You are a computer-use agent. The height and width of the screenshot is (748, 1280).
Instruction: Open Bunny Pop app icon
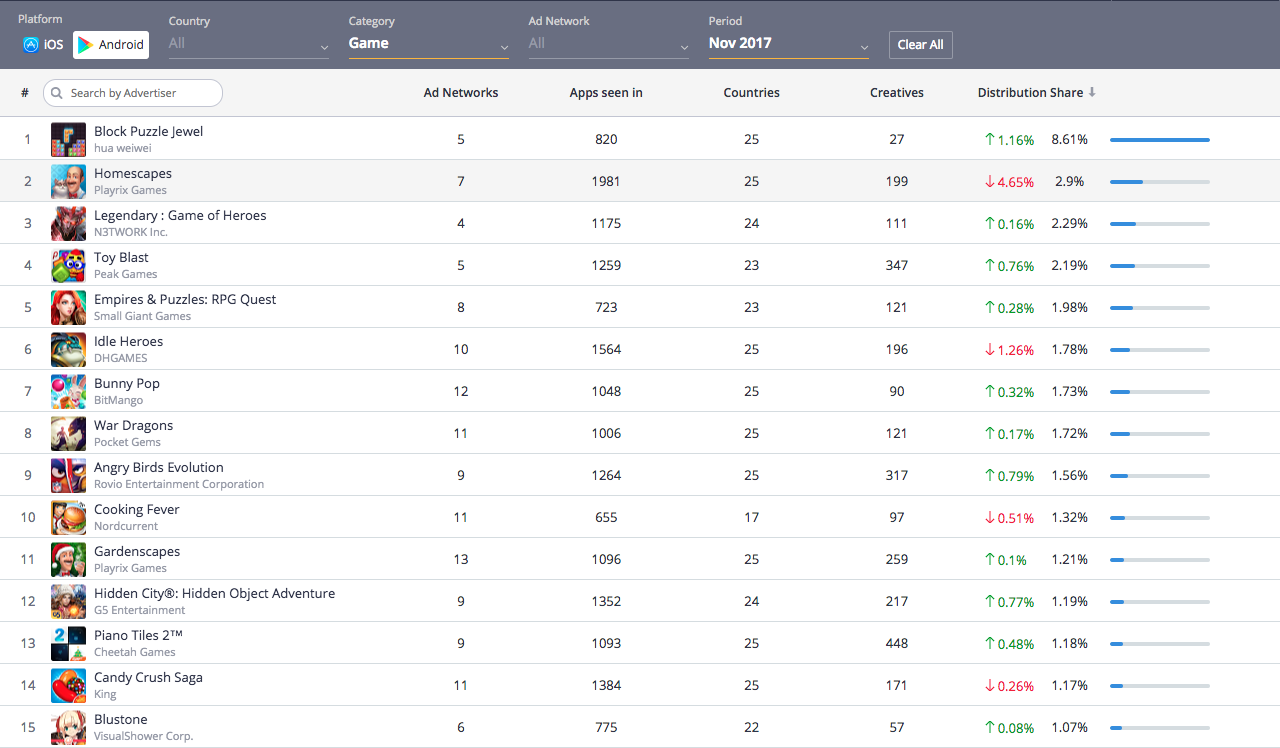click(x=68, y=392)
